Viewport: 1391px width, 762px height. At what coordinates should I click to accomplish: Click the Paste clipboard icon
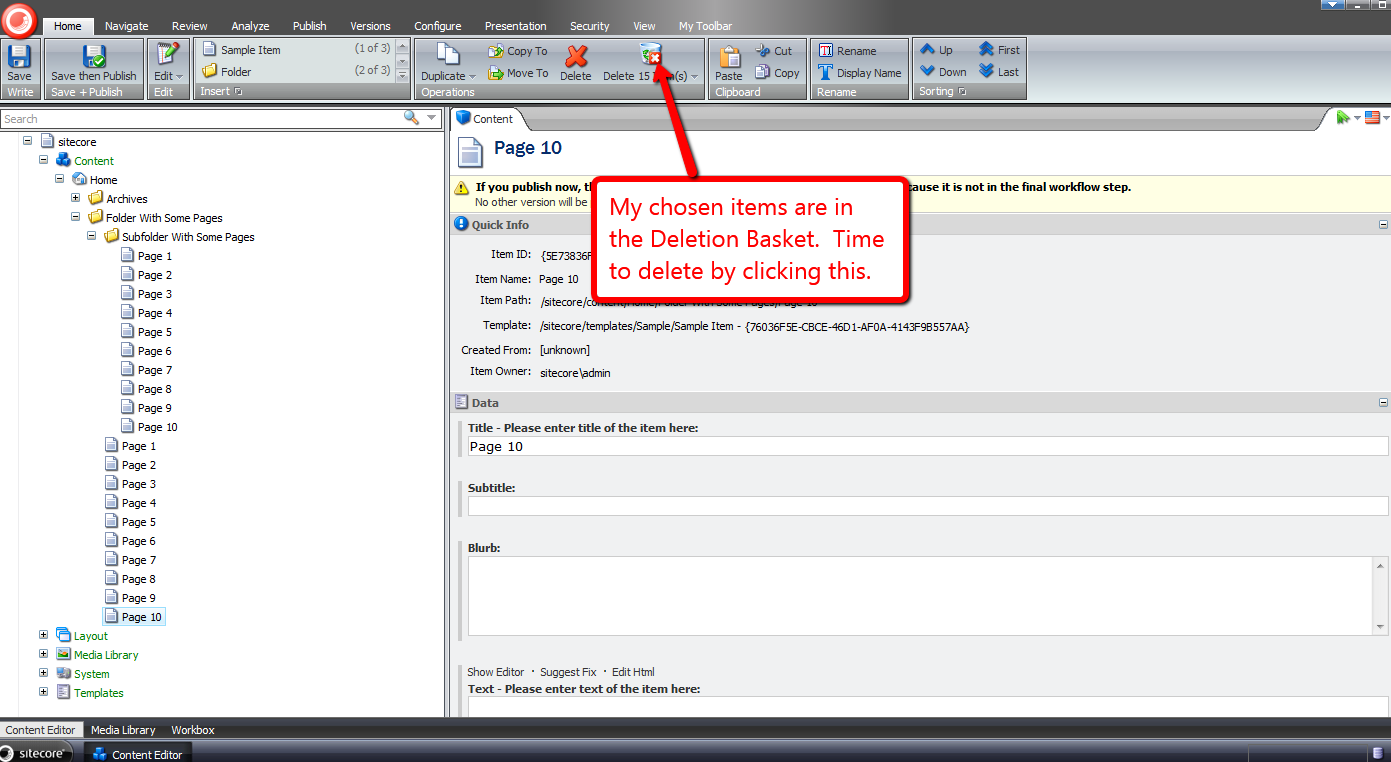click(x=729, y=58)
